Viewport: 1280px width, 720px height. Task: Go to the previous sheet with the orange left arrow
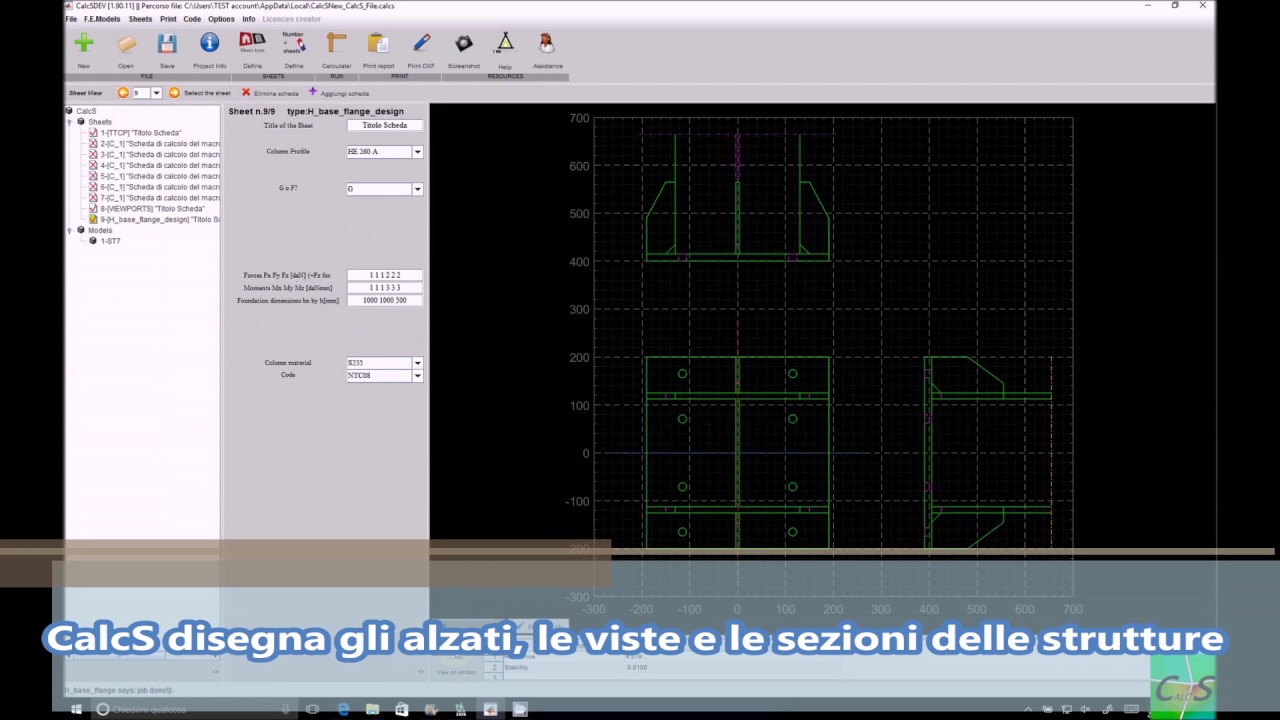click(x=123, y=93)
